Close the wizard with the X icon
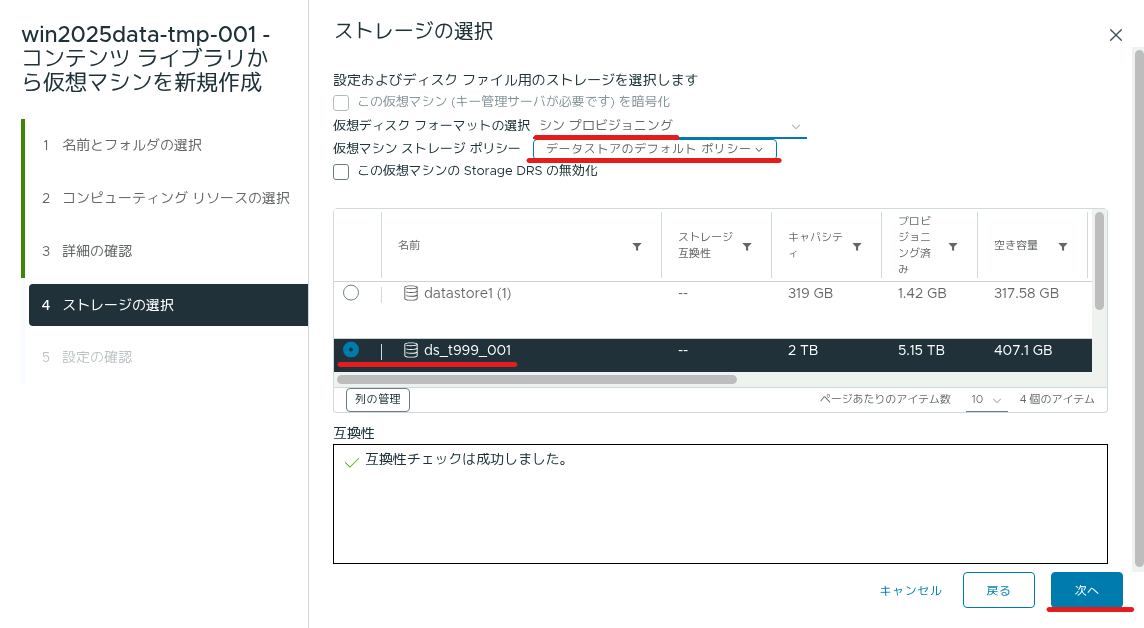Viewport: 1144px width, 628px height. pyautogui.click(x=1116, y=35)
